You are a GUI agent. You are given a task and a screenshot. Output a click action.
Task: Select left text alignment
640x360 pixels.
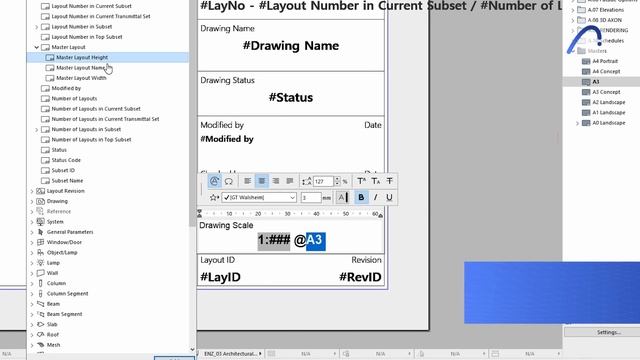pos(248,181)
